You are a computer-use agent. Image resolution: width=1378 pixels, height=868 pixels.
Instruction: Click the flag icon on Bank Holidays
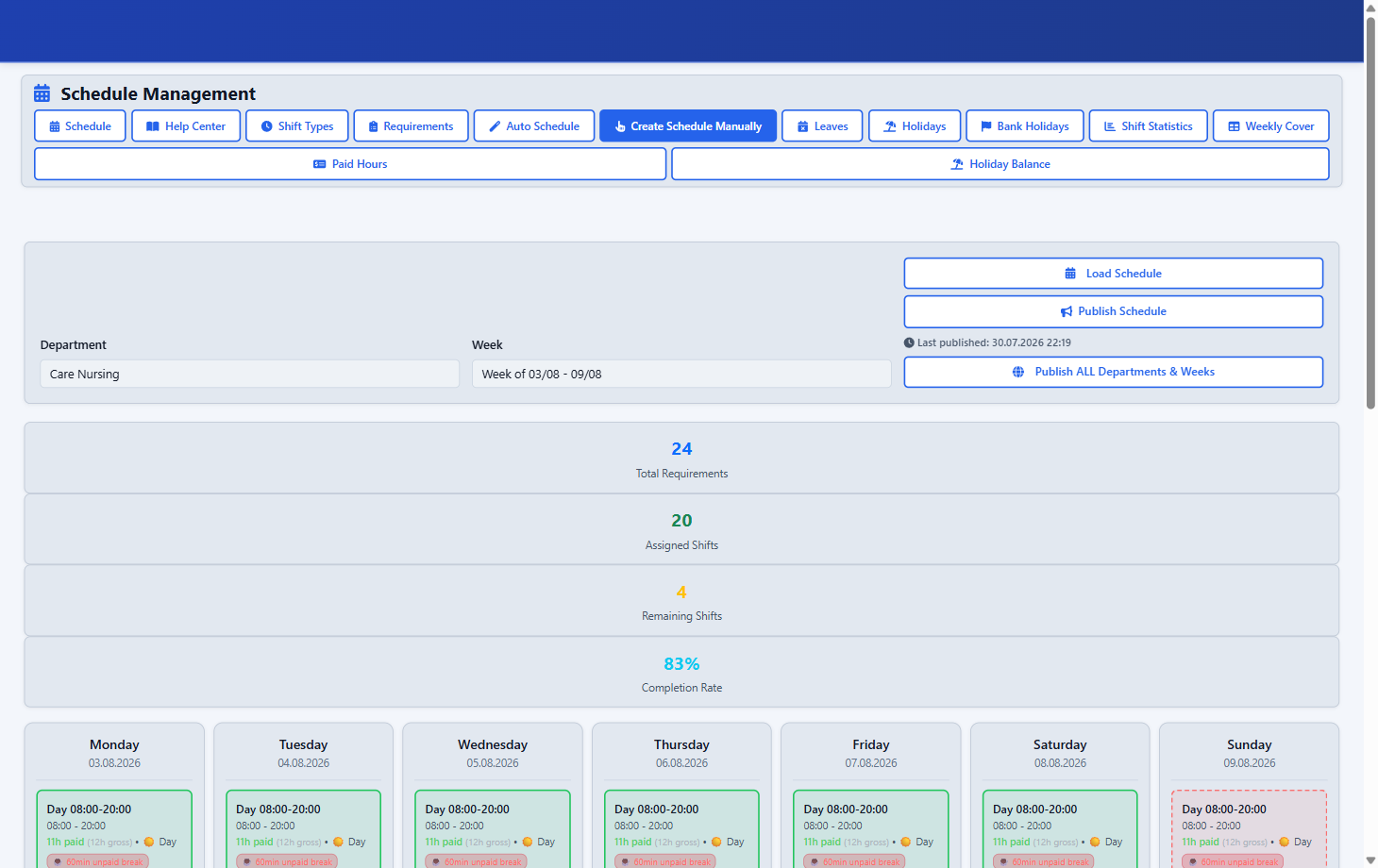(986, 126)
